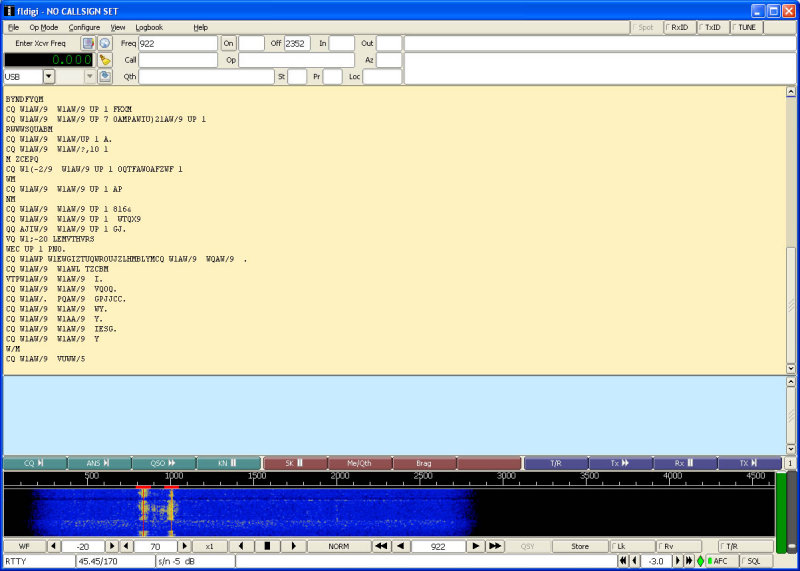Click the x1 waterfall zoom selector
Image resolution: width=800 pixels, height=571 pixels.
tap(210, 547)
